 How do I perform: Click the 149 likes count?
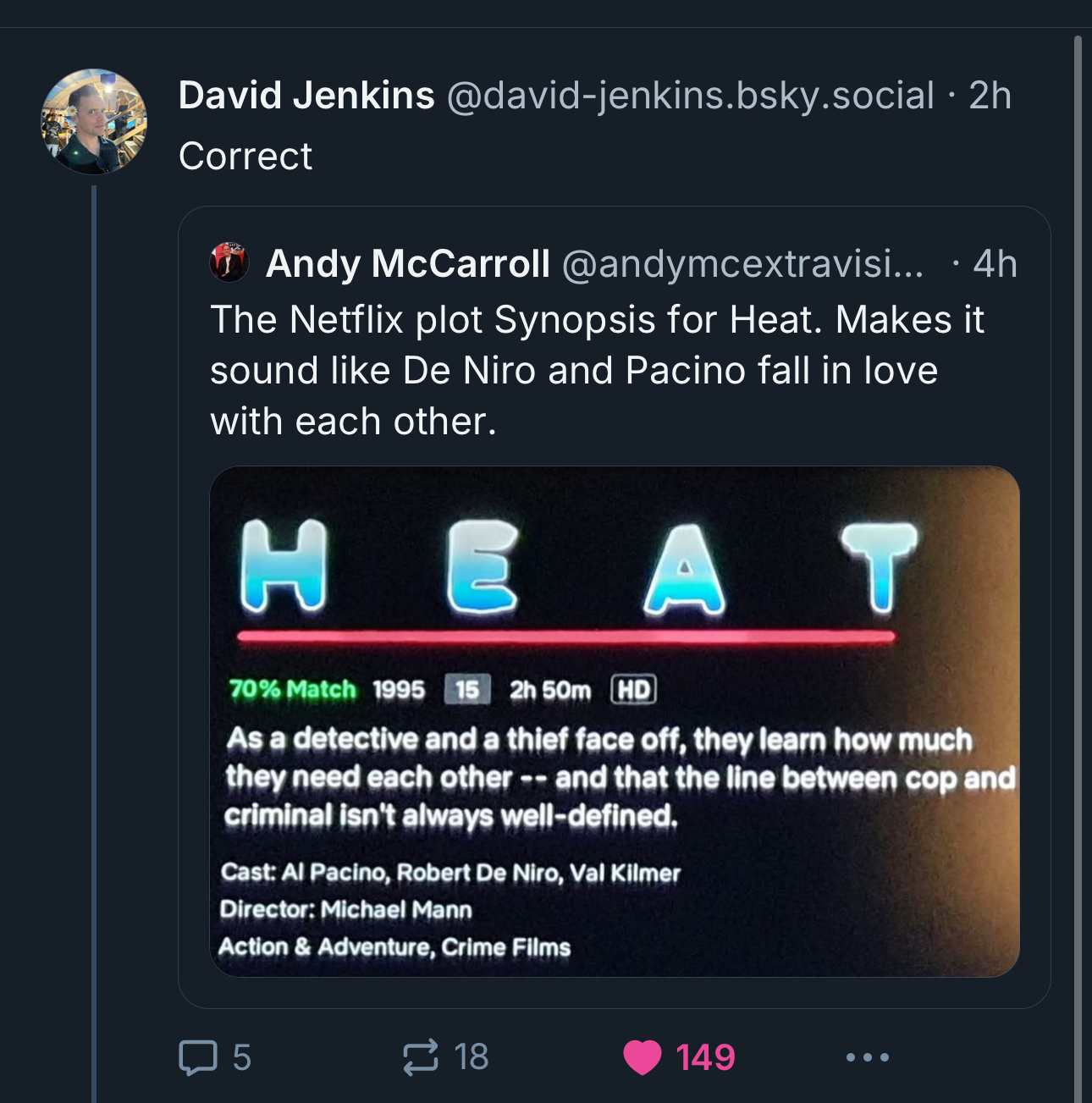point(705,1057)
